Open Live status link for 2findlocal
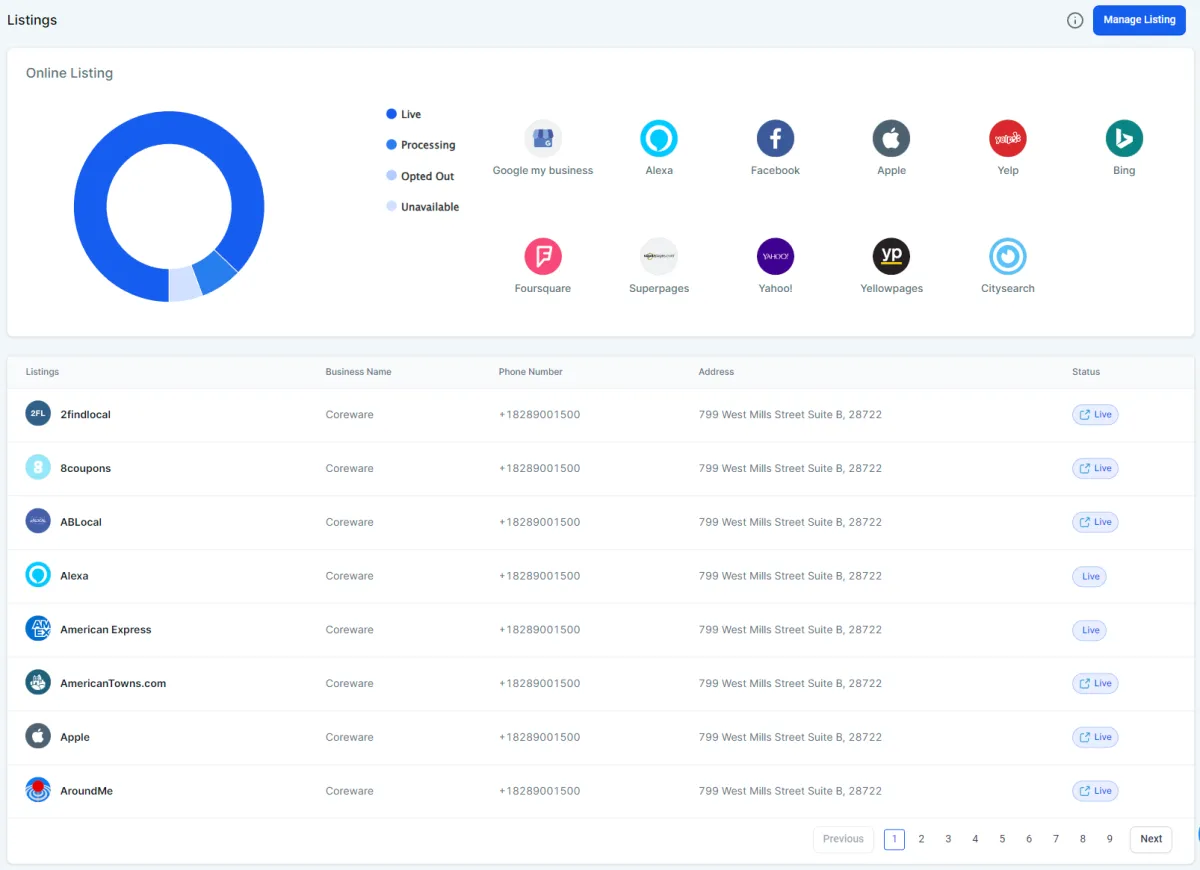This screenshot has height=870, width=1200. pos(1095,414)
